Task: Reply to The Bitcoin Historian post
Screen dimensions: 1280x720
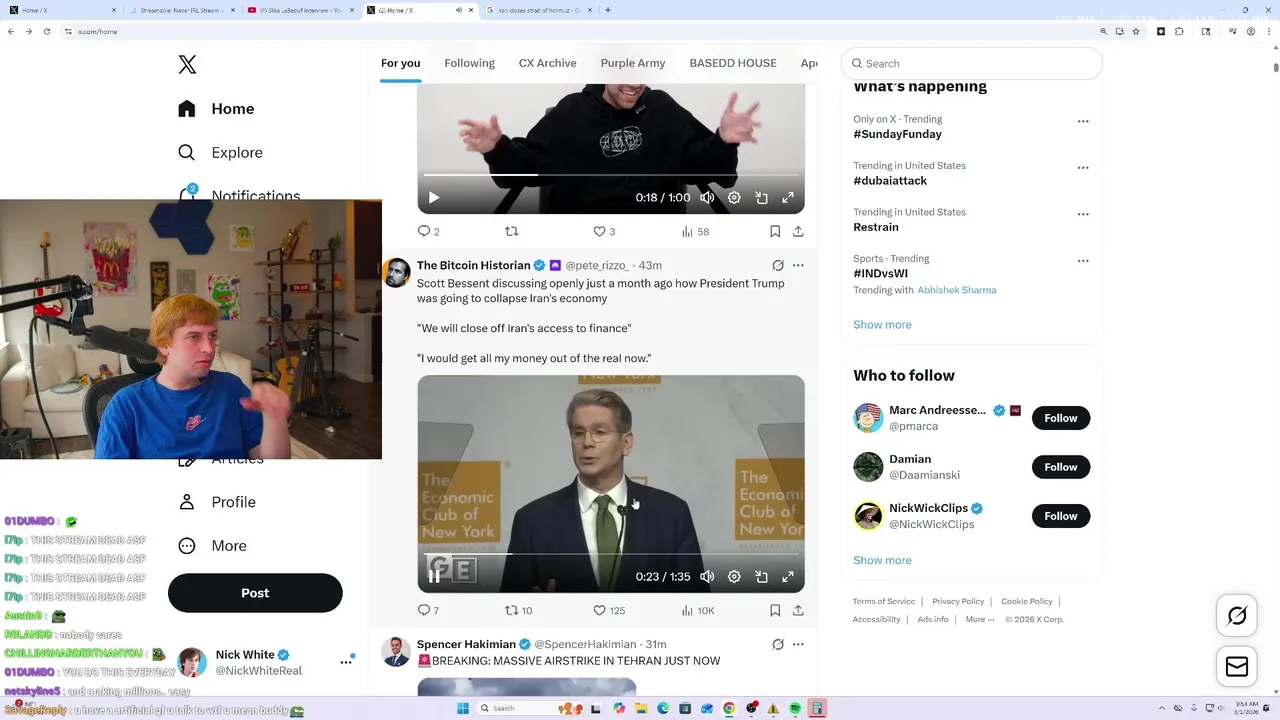Action: [428, 610]
